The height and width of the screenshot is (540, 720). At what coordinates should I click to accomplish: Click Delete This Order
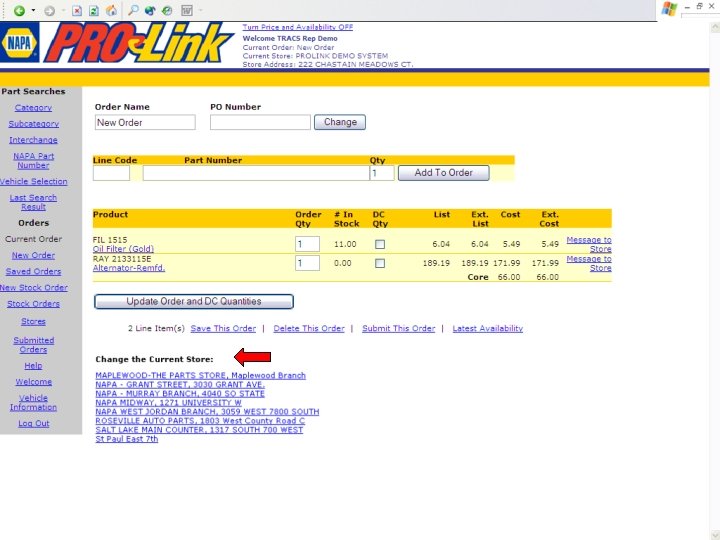pyautogui.click(x=309, y=328)
